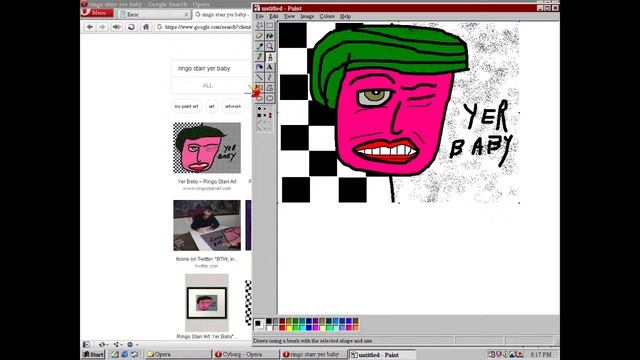This screenshot has width=640, height=360.
Task: Switch to 'untitled - Paint' taskbar button
Action: 382,355
